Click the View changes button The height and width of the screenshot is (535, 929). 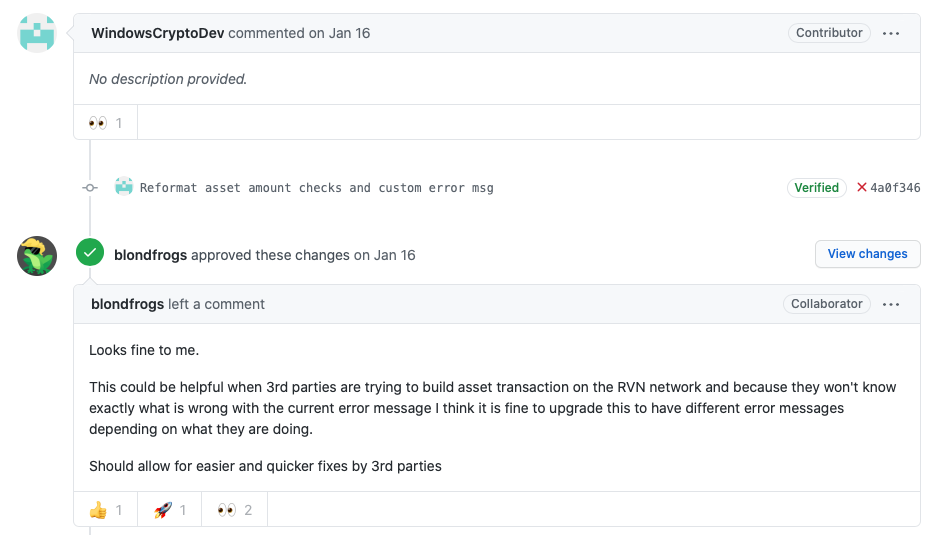point(867,254)
